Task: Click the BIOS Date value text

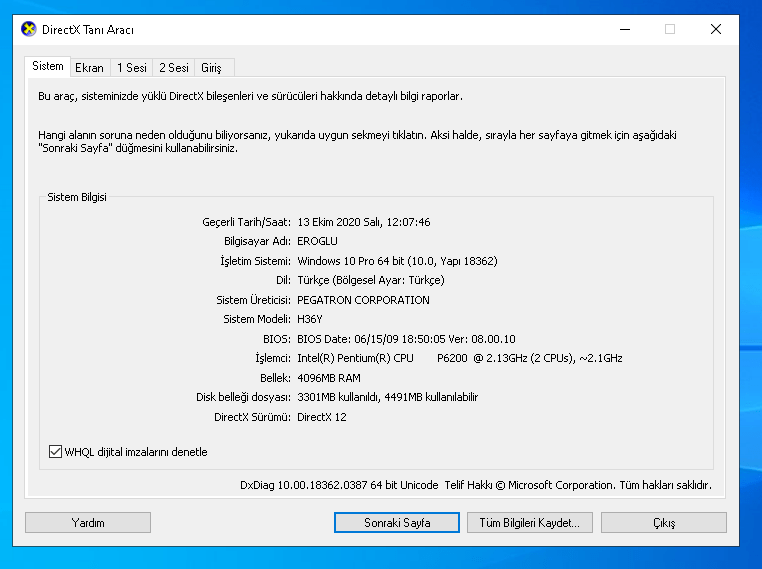Action: pos(406,339)
